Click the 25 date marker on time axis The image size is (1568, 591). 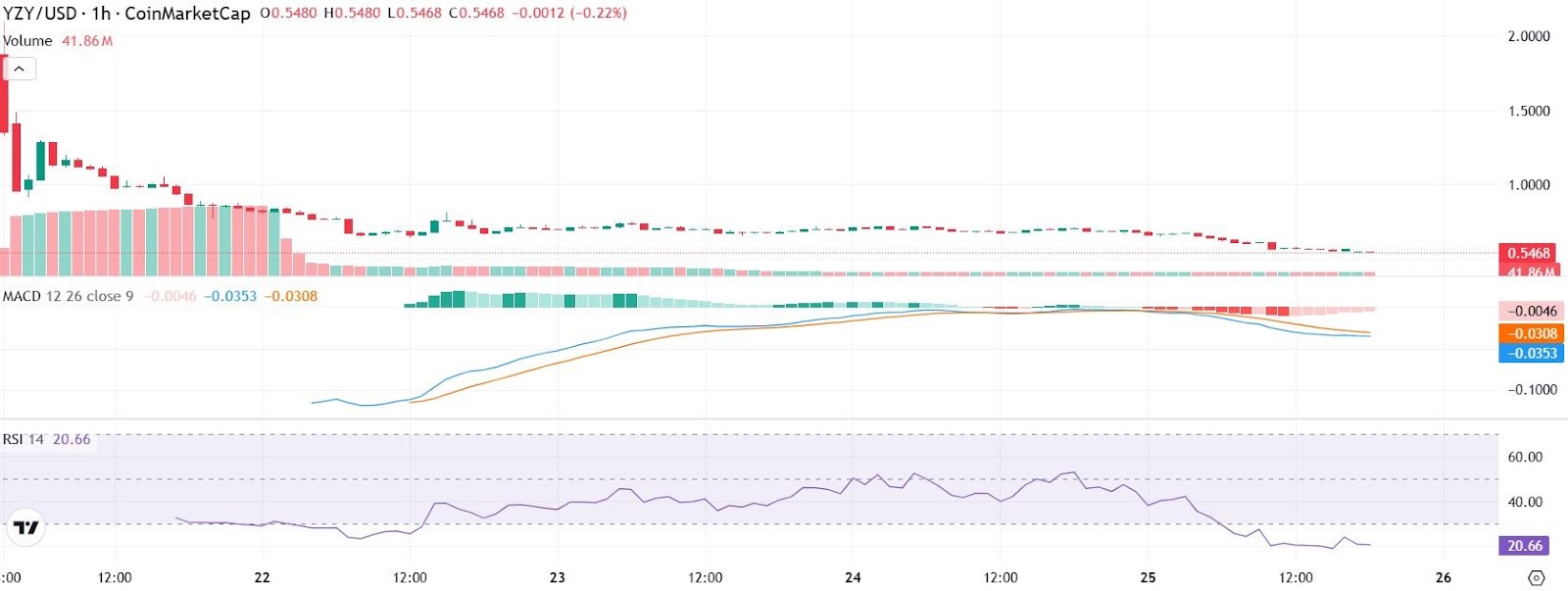pyautogui.click(x=1148, y=577)
